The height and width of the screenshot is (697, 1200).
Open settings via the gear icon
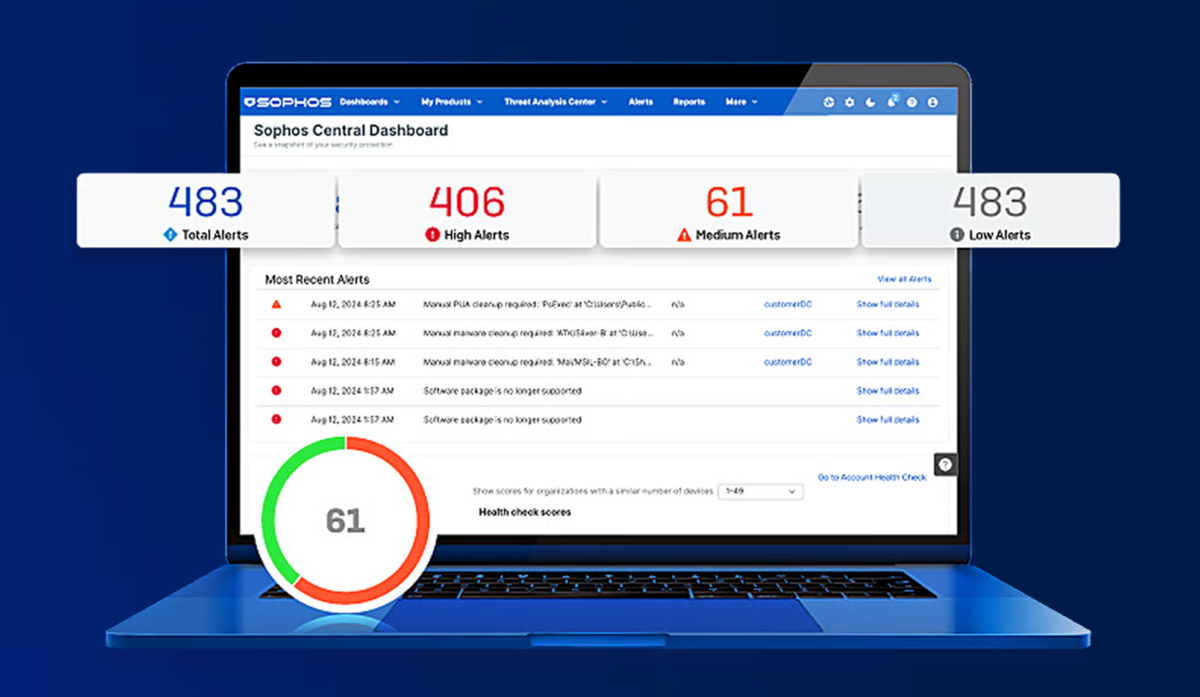pyautogui.click(x=850, y=102)
